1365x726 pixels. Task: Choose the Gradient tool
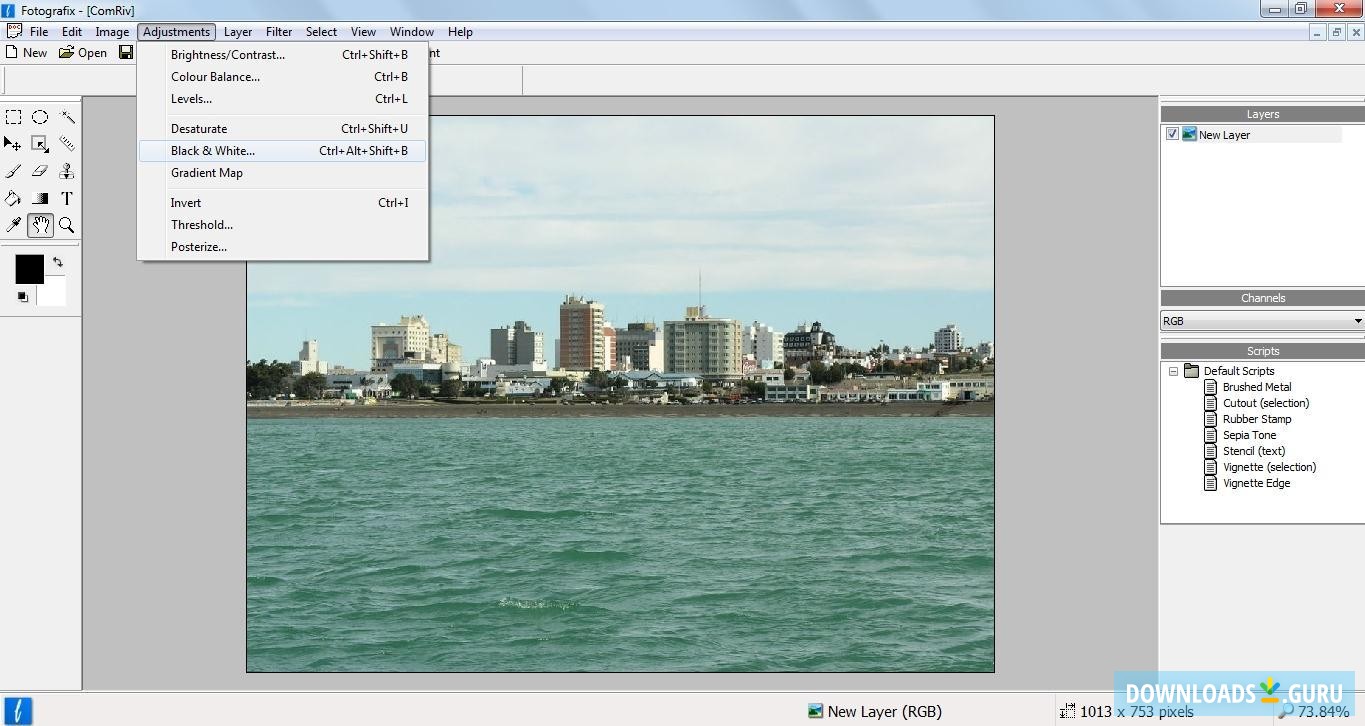[x=40, y=198]
